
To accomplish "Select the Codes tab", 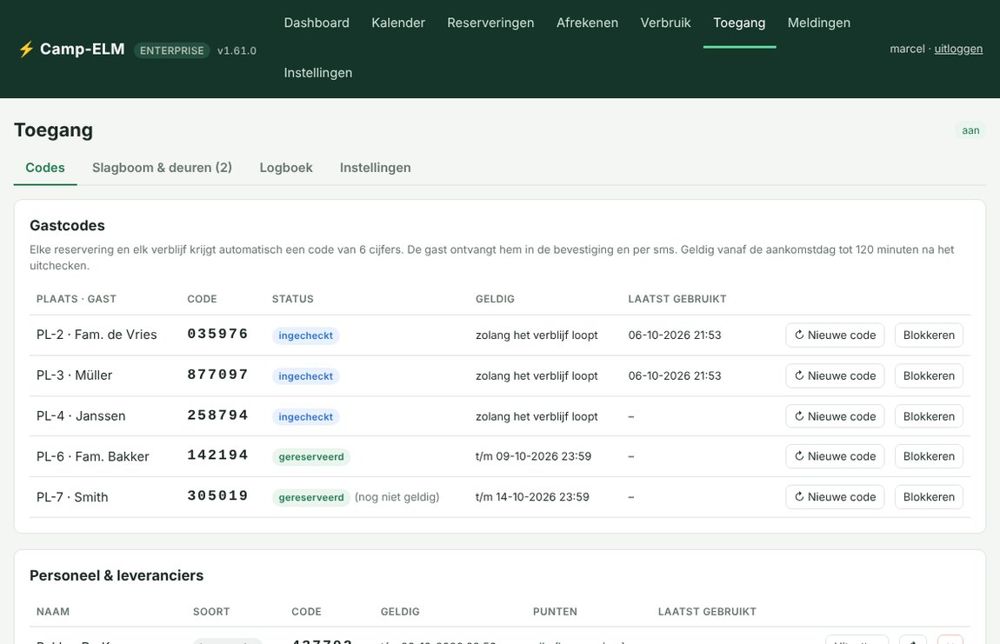I will pyautogui.click(x=45, y=168).
